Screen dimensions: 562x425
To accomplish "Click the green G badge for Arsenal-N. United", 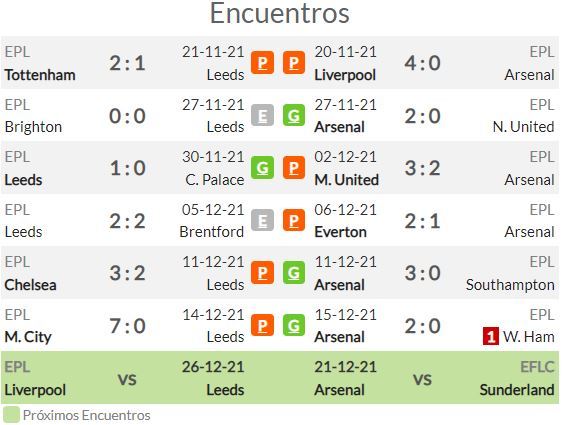I will click(x=294, y=115).
